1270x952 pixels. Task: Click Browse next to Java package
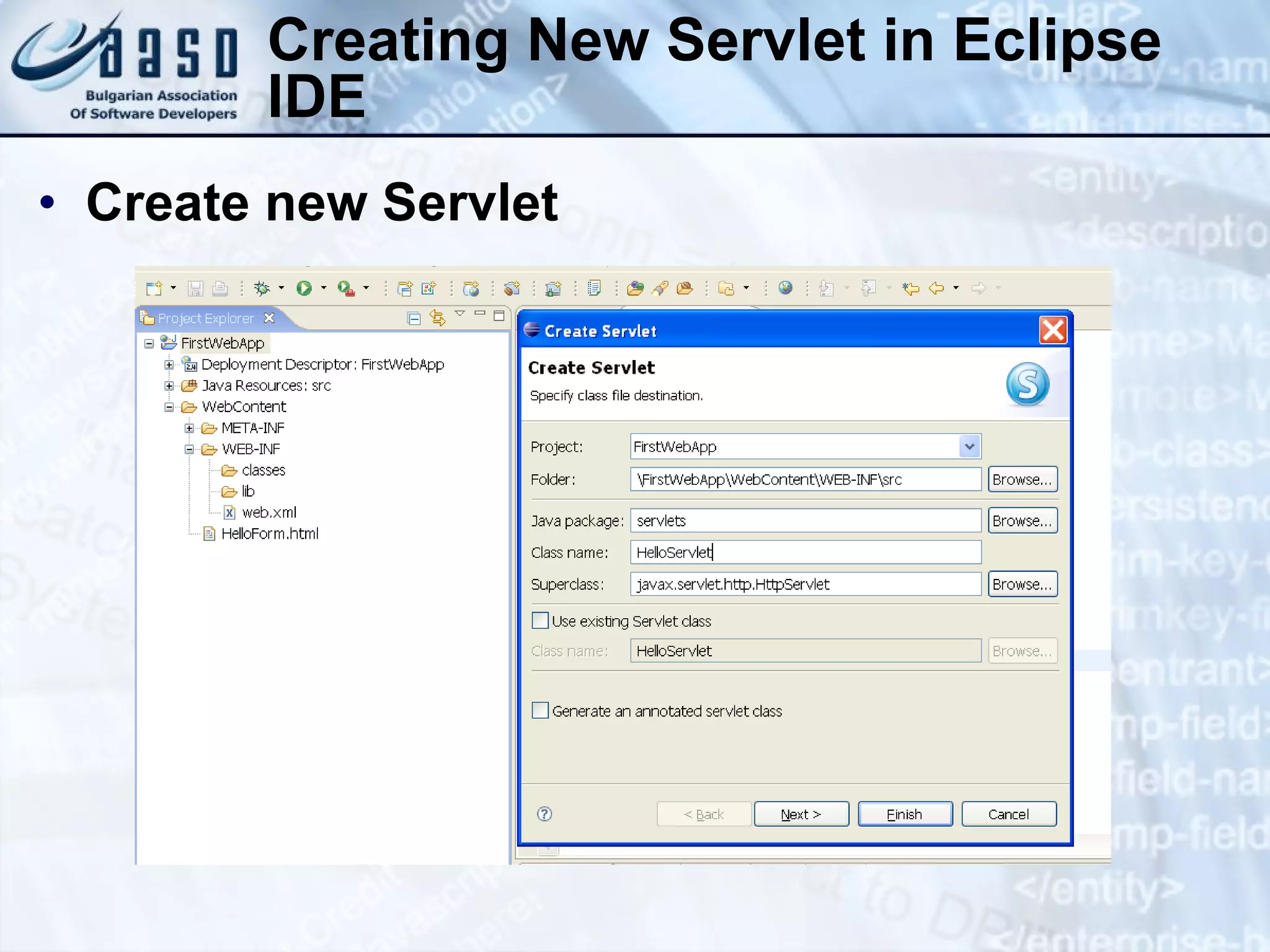tap(1022, 521)
